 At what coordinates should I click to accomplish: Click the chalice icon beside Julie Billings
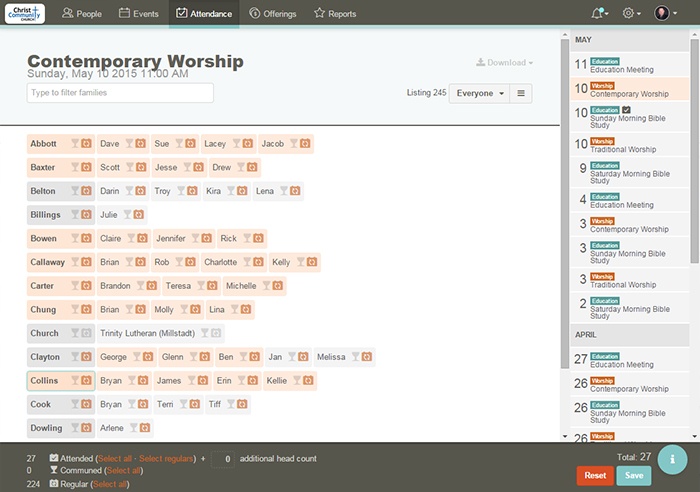[127, 215]
